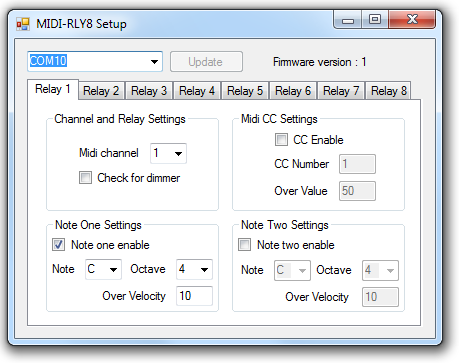Click the Channel and Relay Settings group title
The height and width of the screenshot is (363, 459).
120,119
